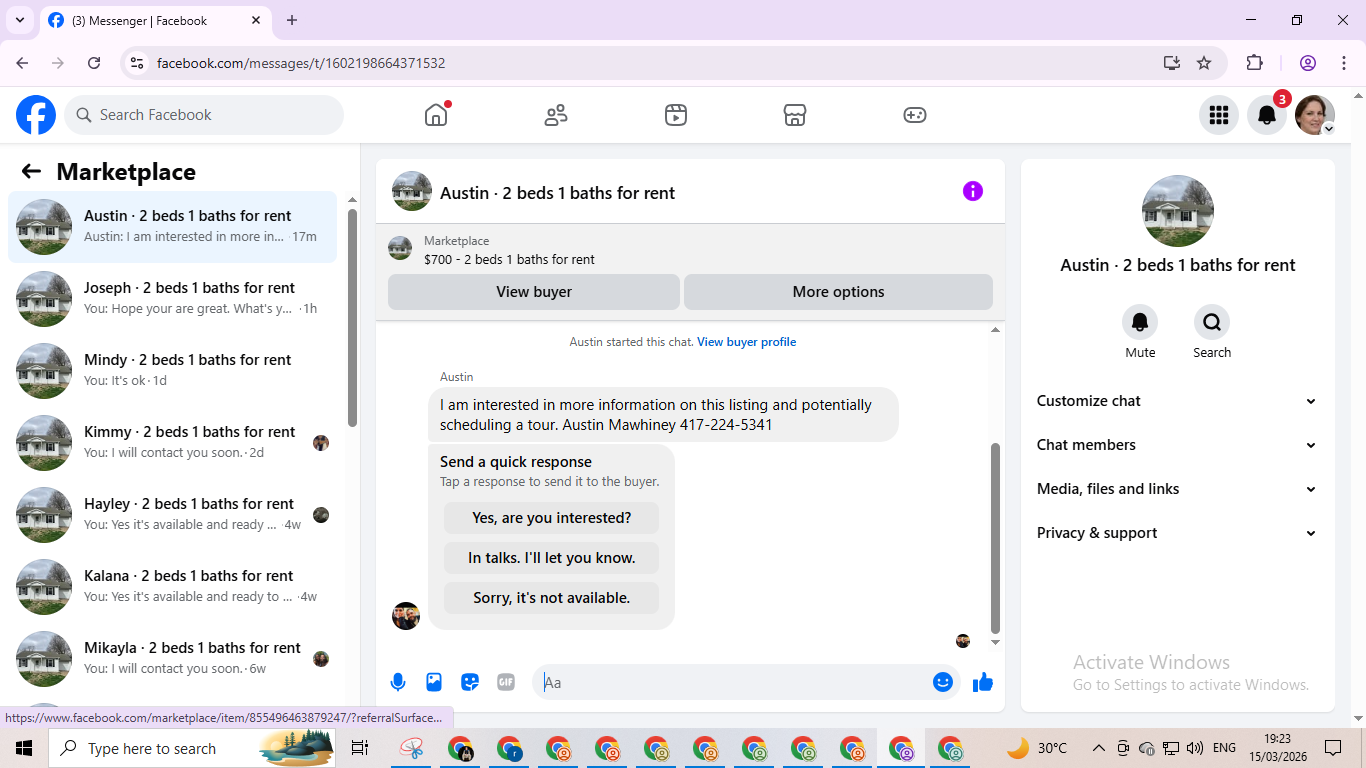Open the browser extensions puzzle icon
The height and width of the screenshot is (768, 1366).
(x=1254, y=63)
